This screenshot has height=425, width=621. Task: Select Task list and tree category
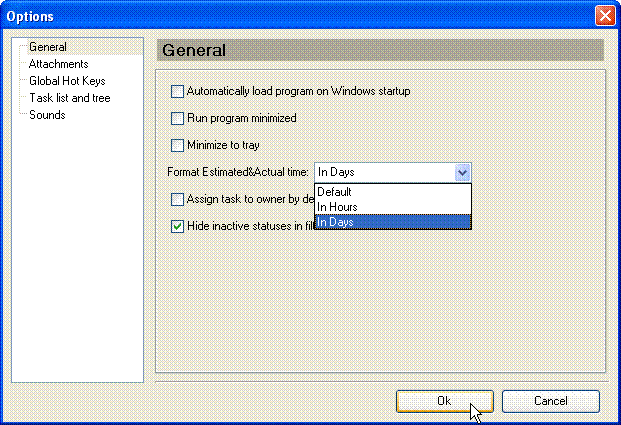(69, 98)
